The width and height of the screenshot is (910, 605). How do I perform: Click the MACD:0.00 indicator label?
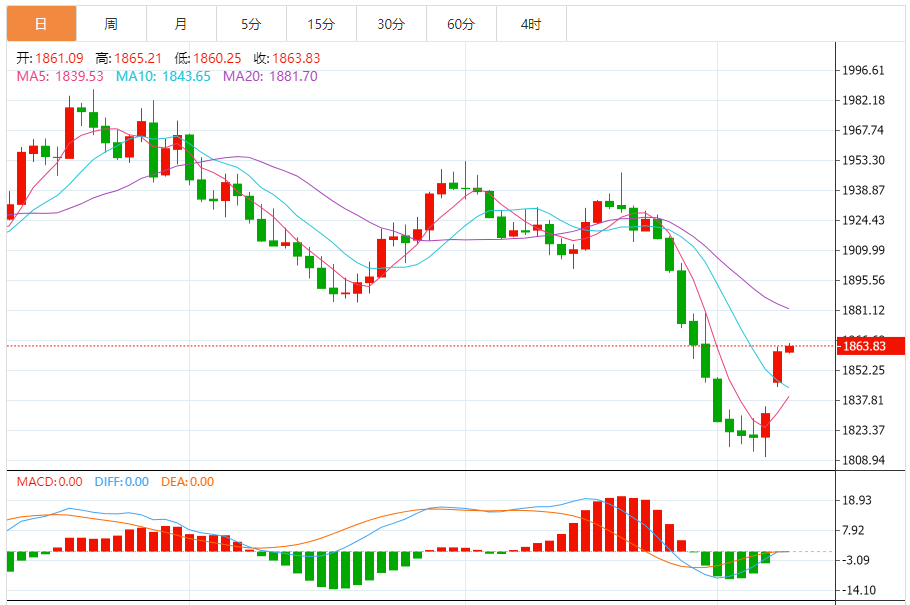click(x=49, y=482)
